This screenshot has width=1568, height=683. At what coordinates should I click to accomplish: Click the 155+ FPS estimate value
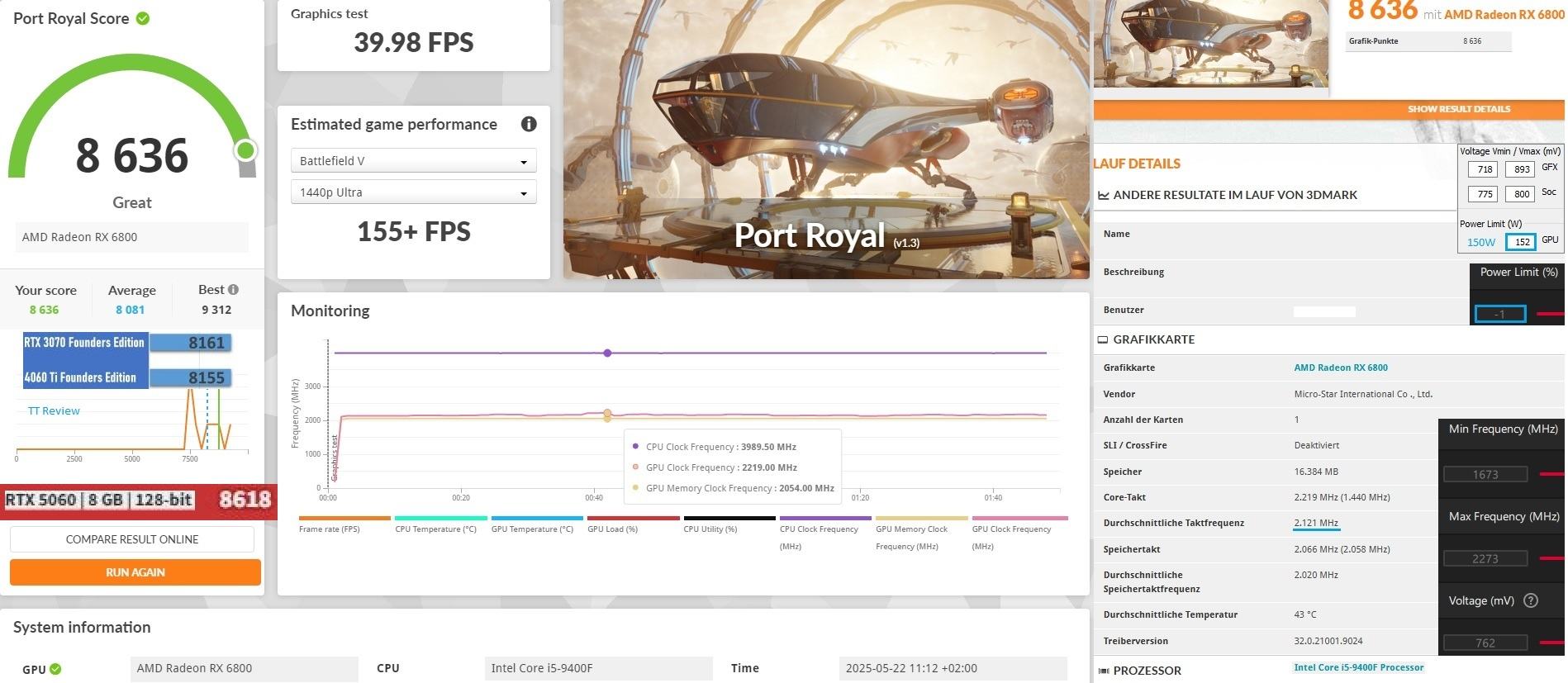click(413, 231)
